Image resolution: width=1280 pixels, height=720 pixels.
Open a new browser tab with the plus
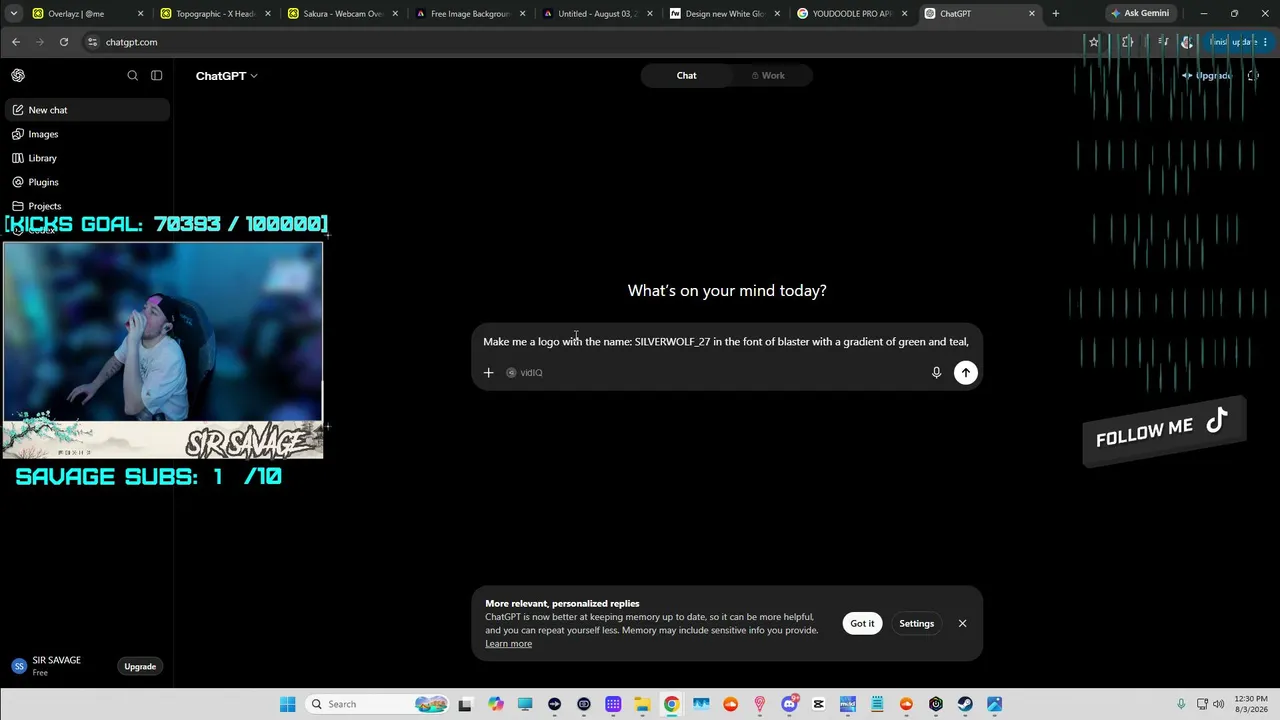coord(1055,14)
